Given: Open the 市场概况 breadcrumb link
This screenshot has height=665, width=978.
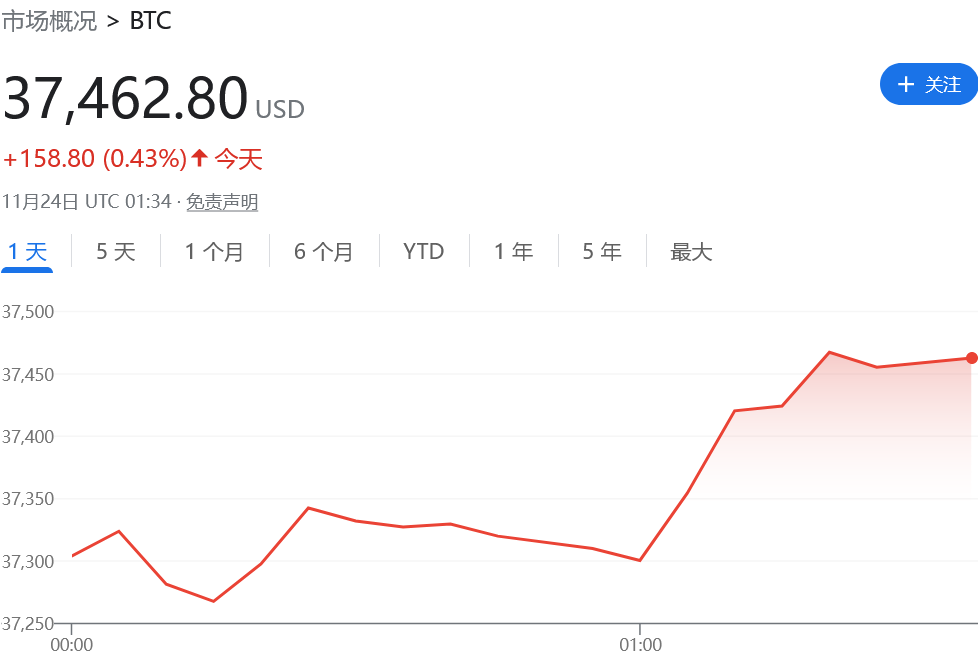Looking at the screenshot, I should click(49, 21).
